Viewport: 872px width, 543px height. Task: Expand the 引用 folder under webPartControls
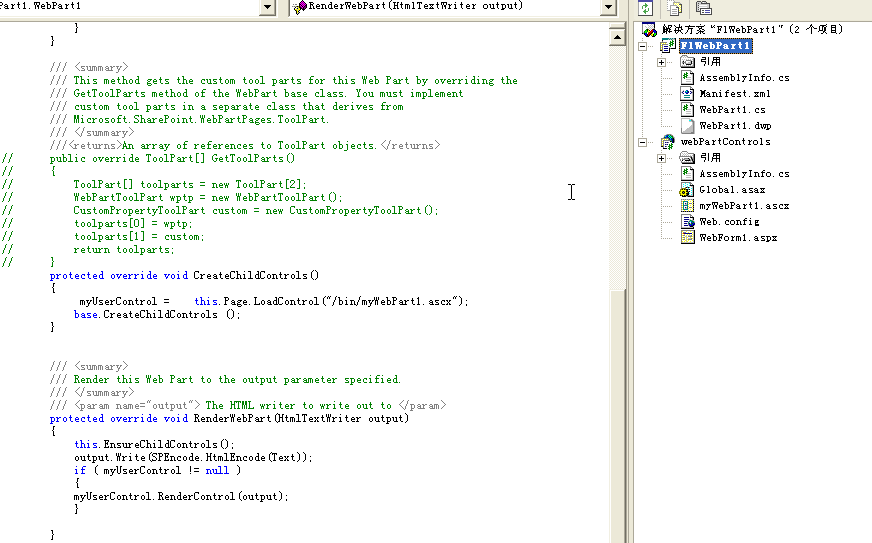[662, 158]
